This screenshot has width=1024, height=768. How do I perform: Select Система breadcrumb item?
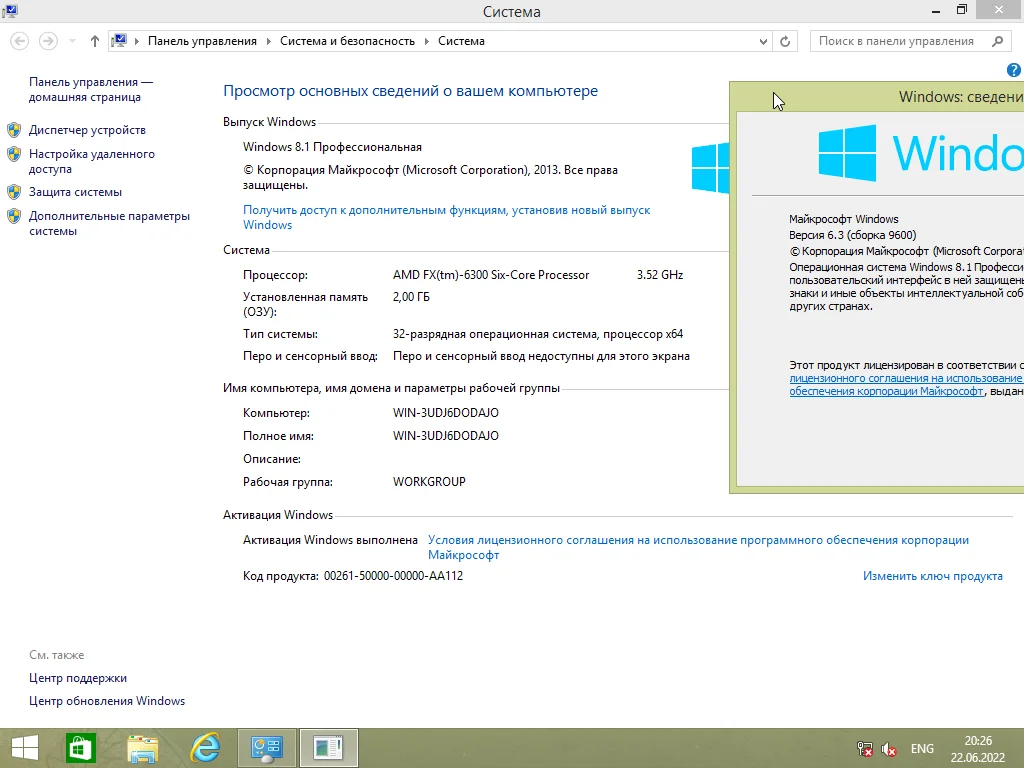(x=461, y=41)
